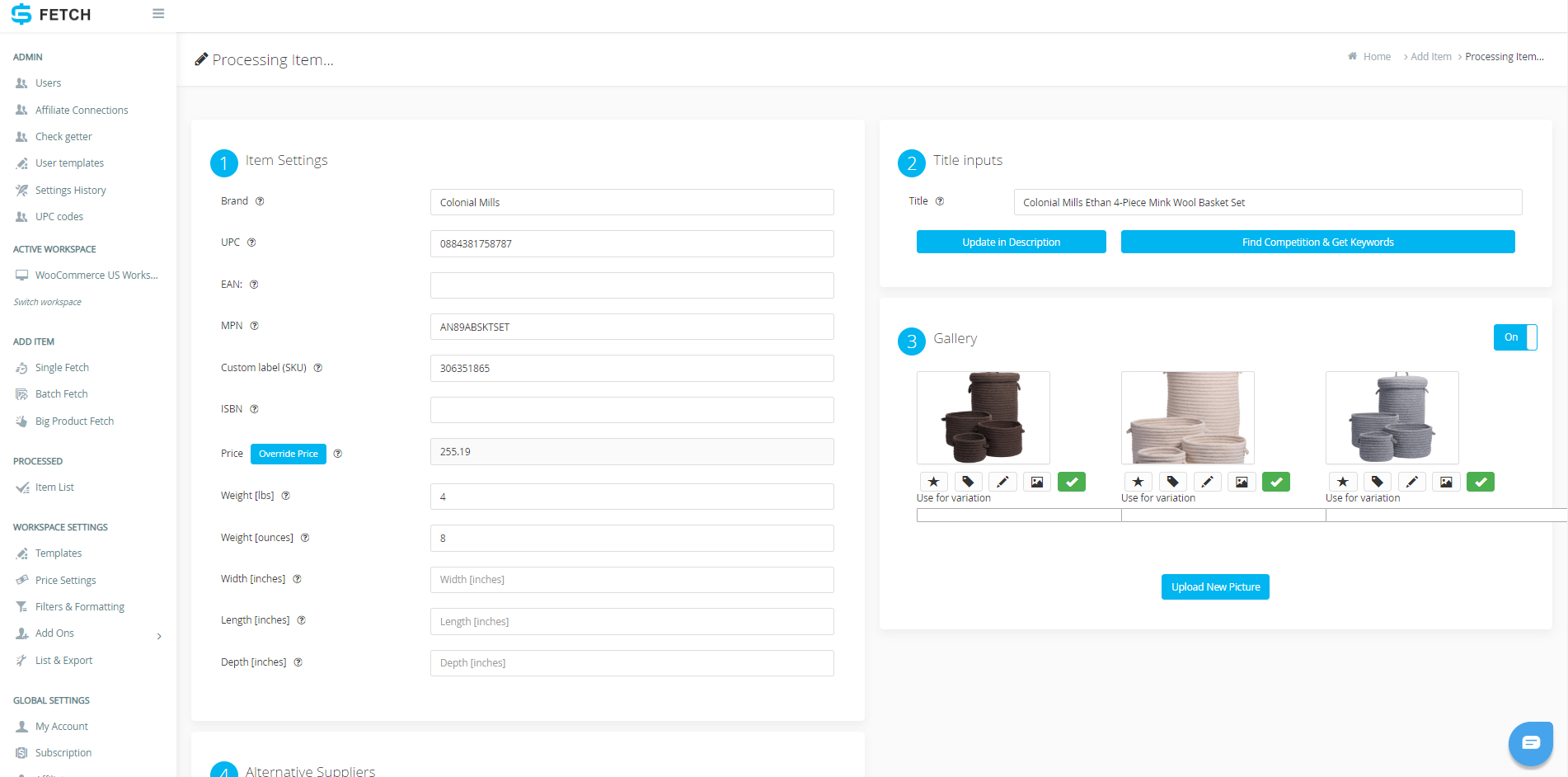
Task: Open Single Fetch in sidebar
Action: point(62,368)
